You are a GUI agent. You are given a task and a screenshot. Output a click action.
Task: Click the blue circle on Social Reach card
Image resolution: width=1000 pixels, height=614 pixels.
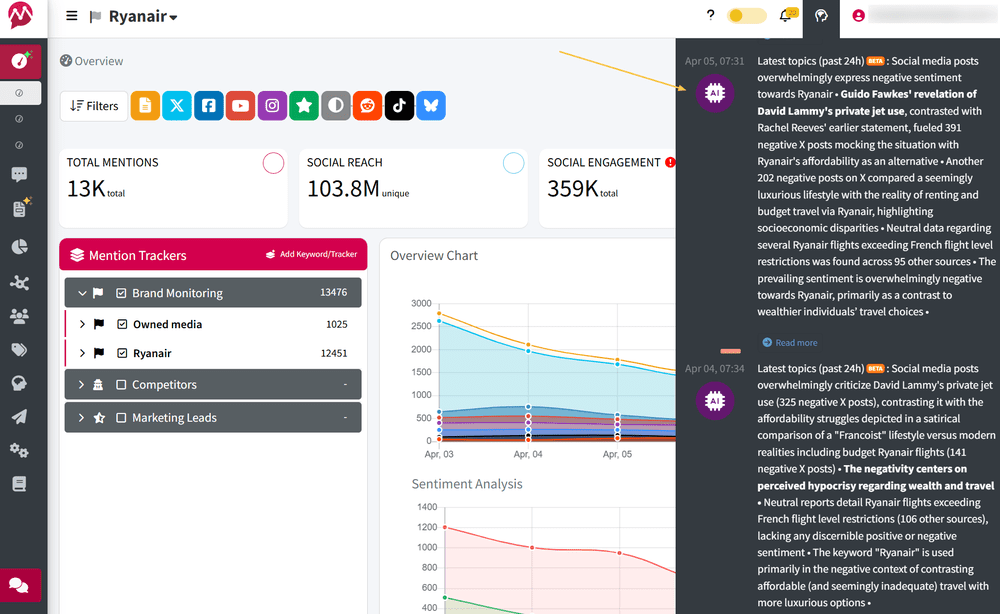(x=513, y=163)
